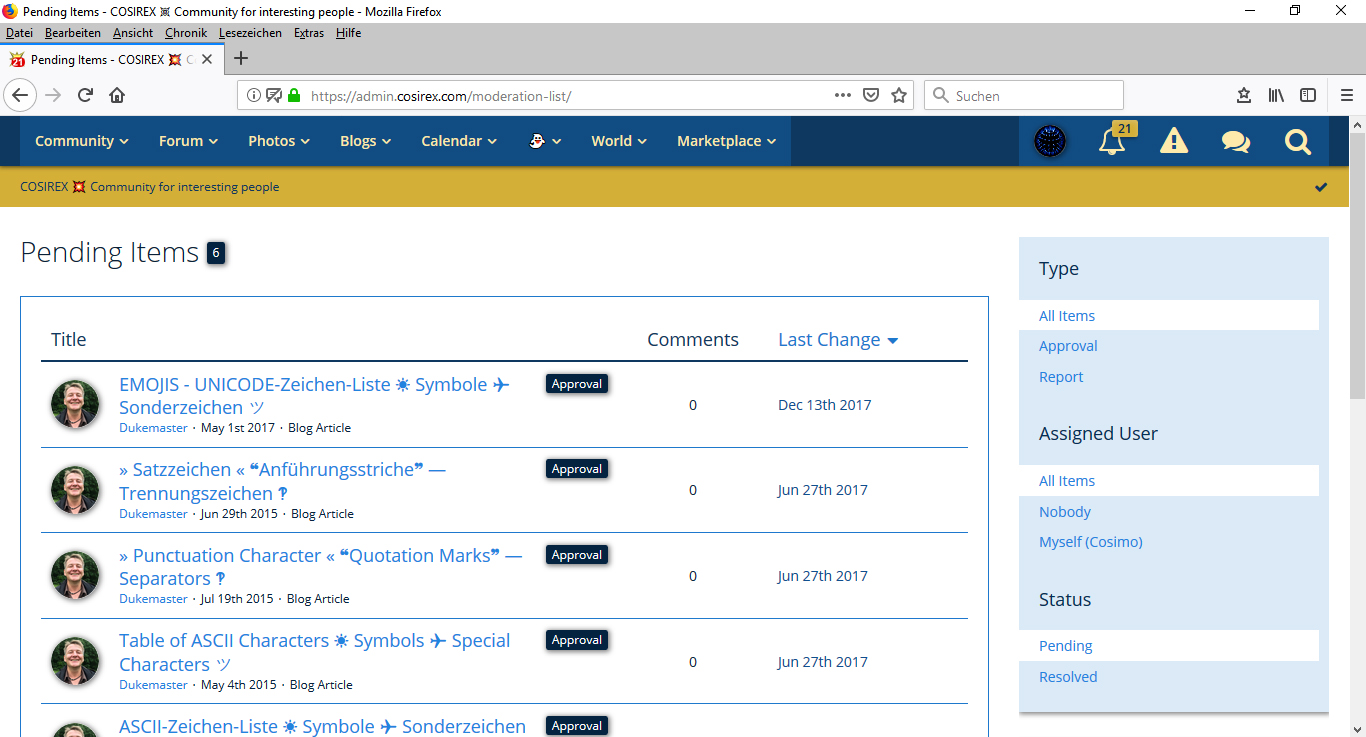Open the Chronik menu in menu bar
This screenshot has height=737, width=1366.
click(x=186, y=33)
